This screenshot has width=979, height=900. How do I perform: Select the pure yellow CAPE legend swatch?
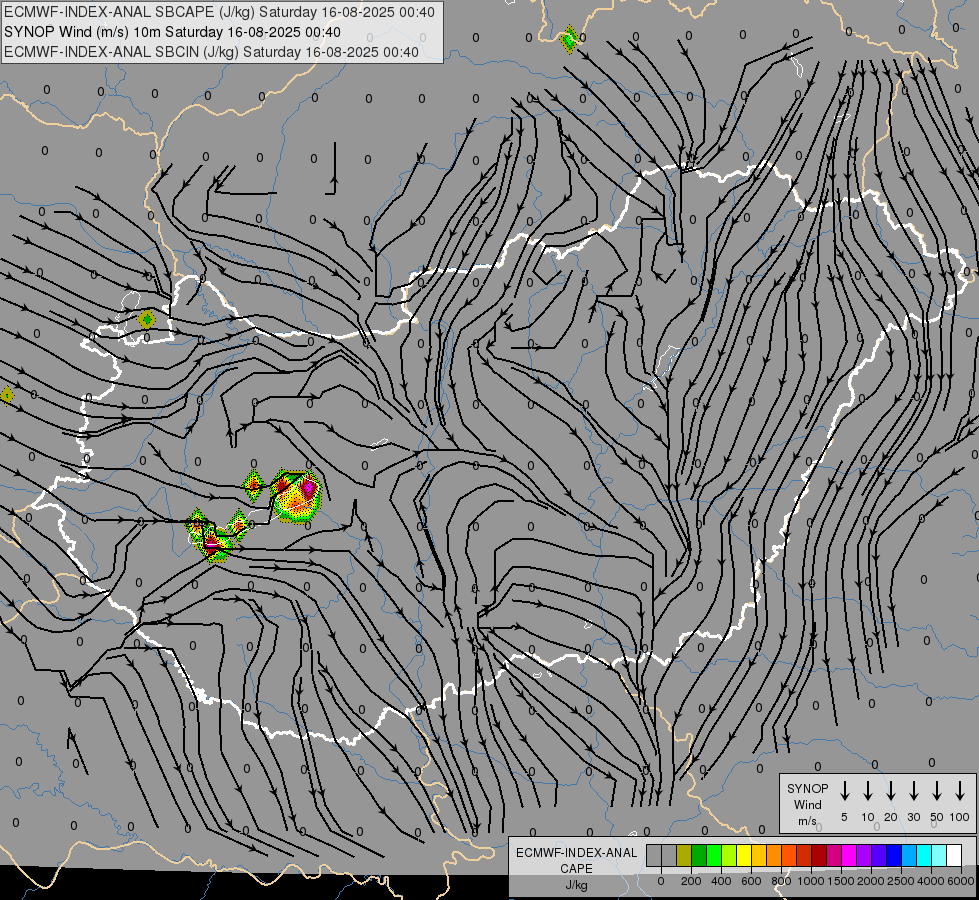click(744, 855)
